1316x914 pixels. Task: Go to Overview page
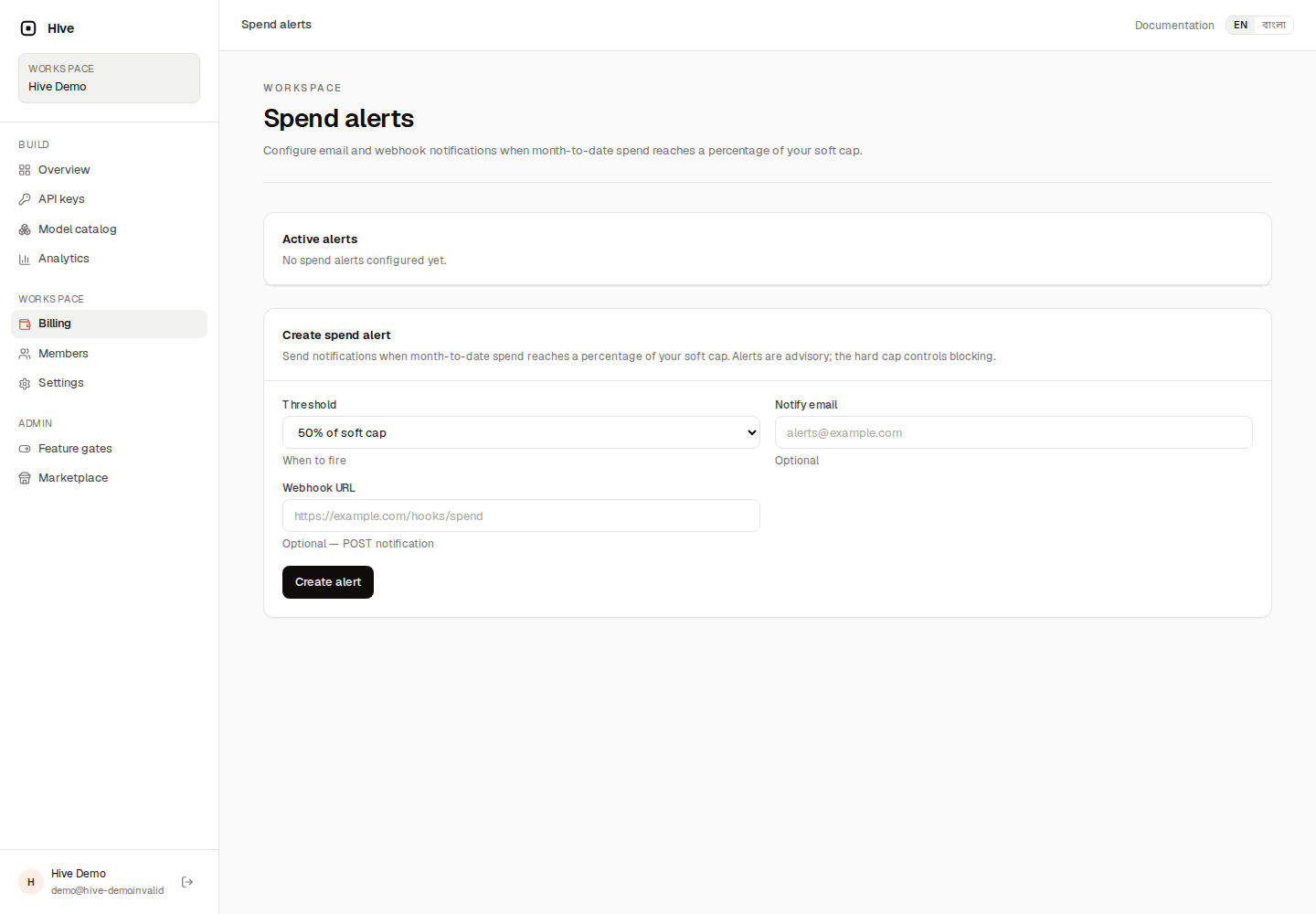pyautogui.click(x=109, y=170)
